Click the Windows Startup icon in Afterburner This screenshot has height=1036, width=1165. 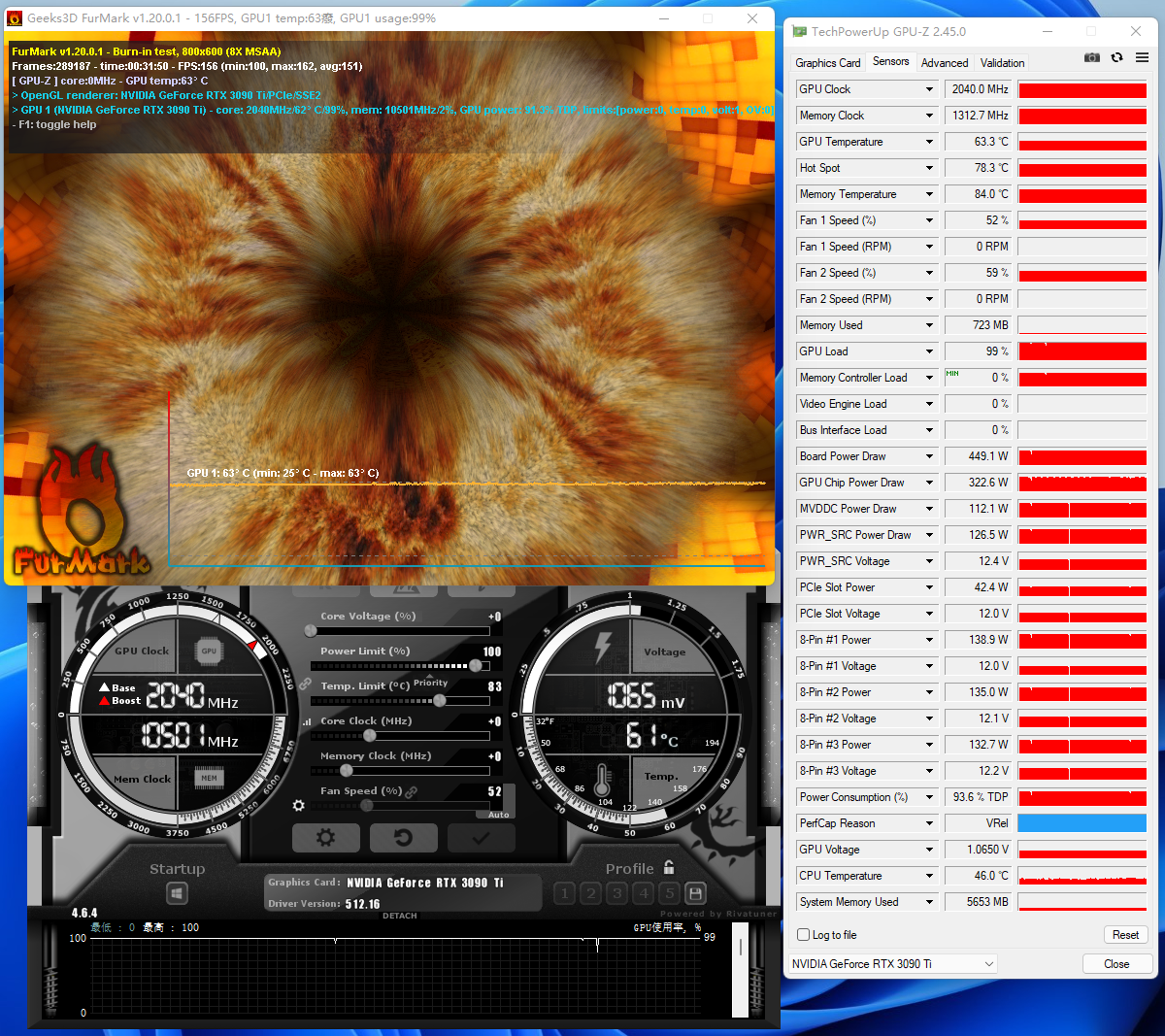pos(177,892)
